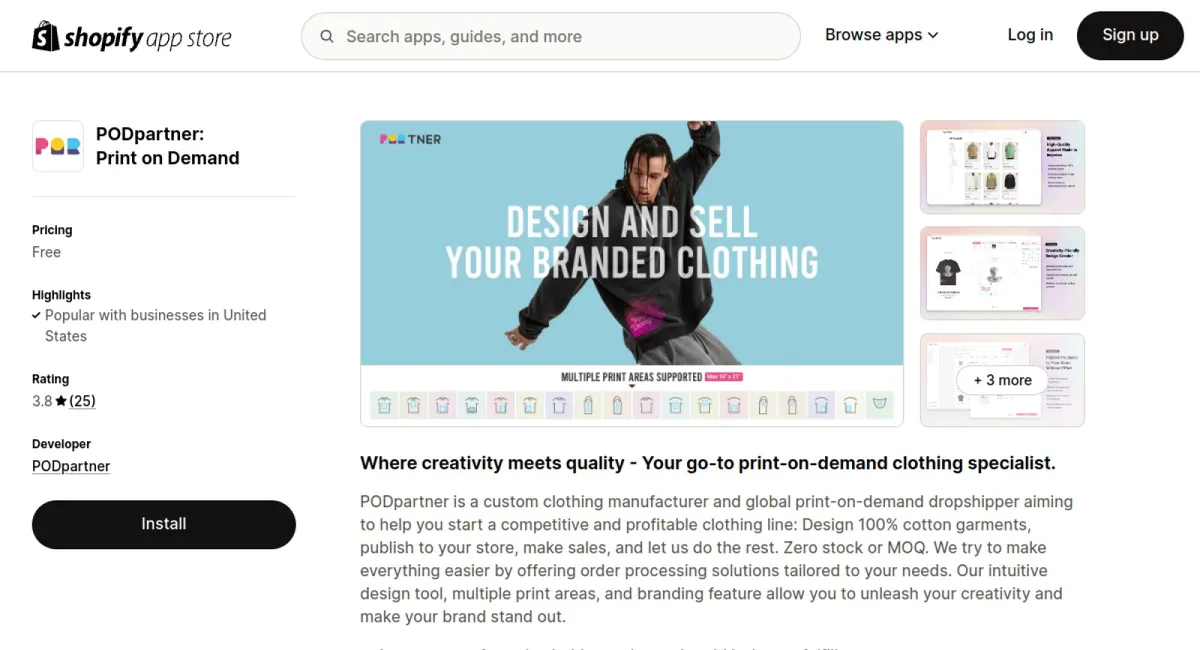The image size is (1200, 650).
Task: Select the 3.8 rating value
Action: 42,401
